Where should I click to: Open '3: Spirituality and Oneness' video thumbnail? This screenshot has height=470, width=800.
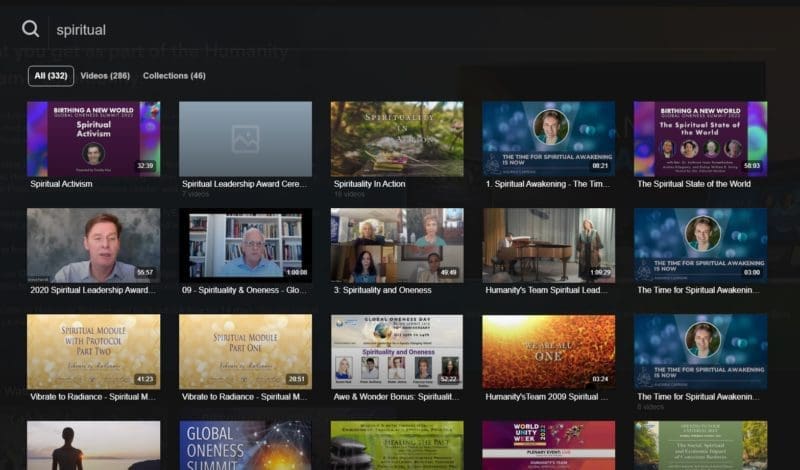[x=397, y=245]
